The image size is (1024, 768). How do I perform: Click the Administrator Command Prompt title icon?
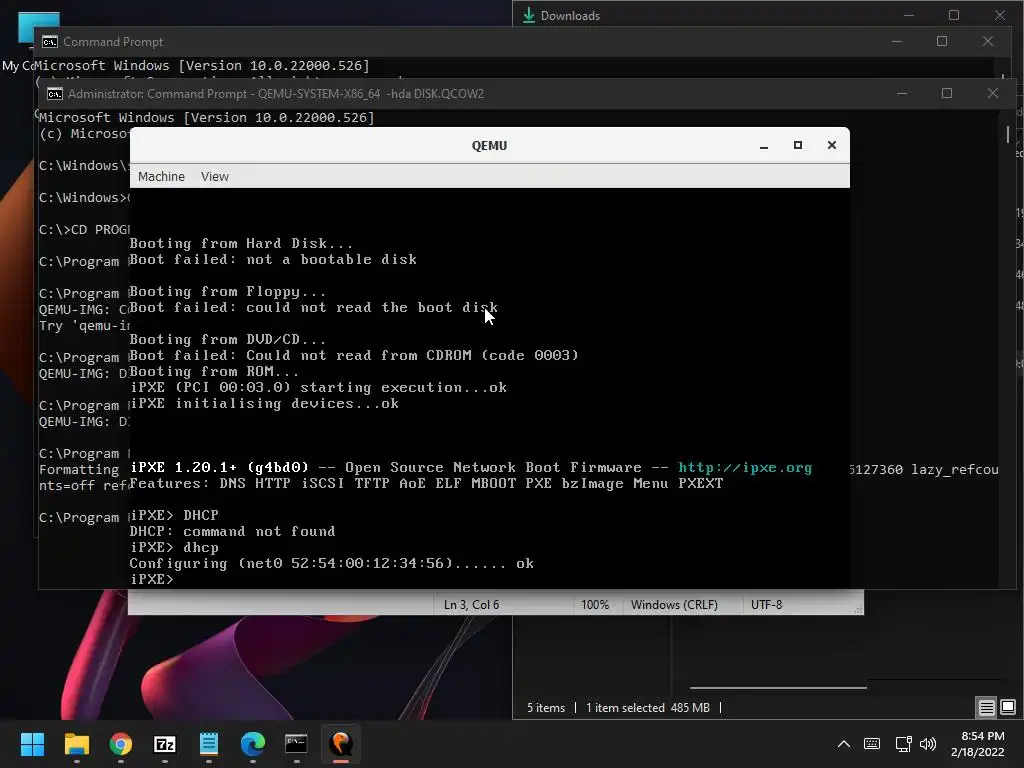tap(55, 94)
